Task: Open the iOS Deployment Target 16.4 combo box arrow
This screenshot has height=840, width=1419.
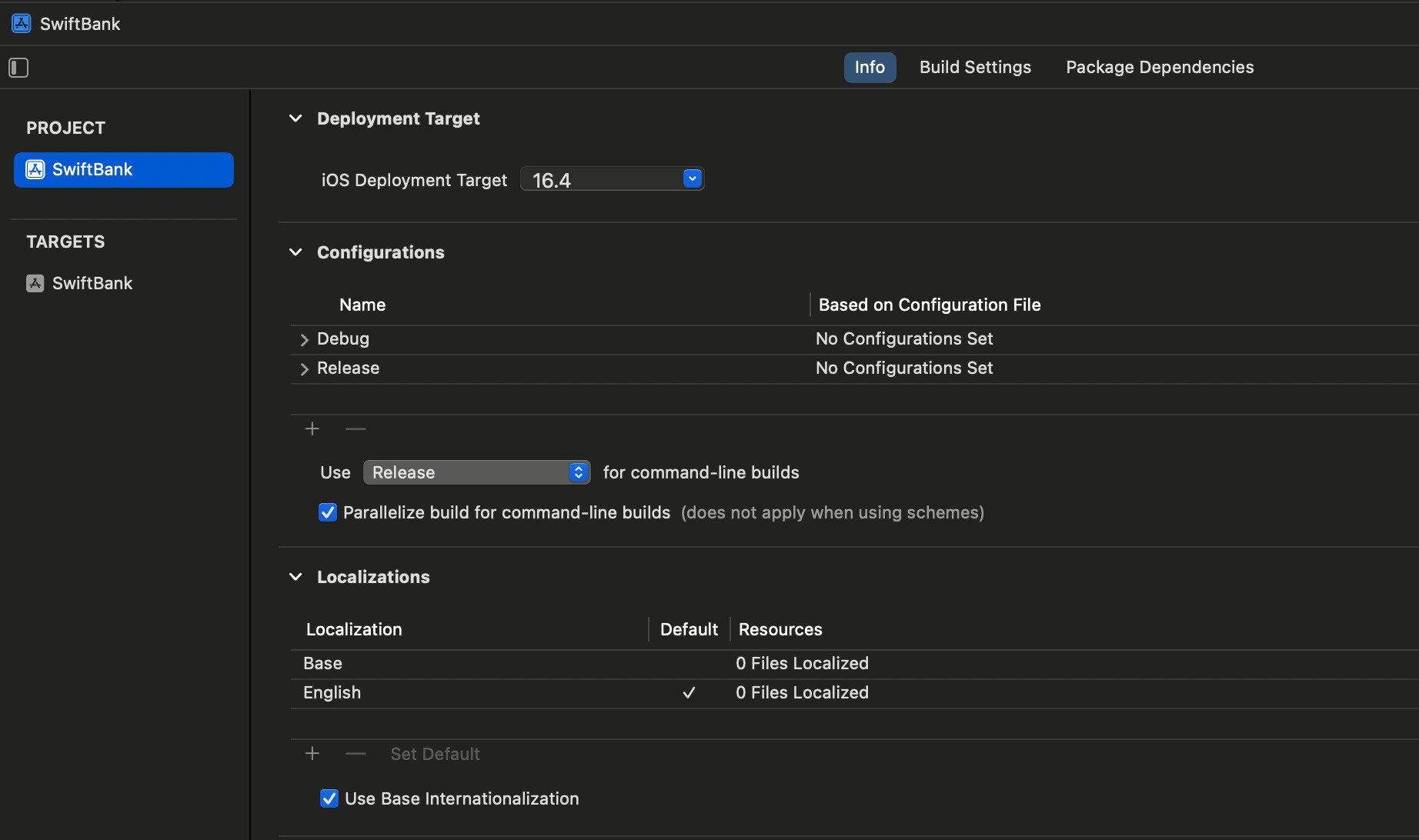Action: click(693, 178)
